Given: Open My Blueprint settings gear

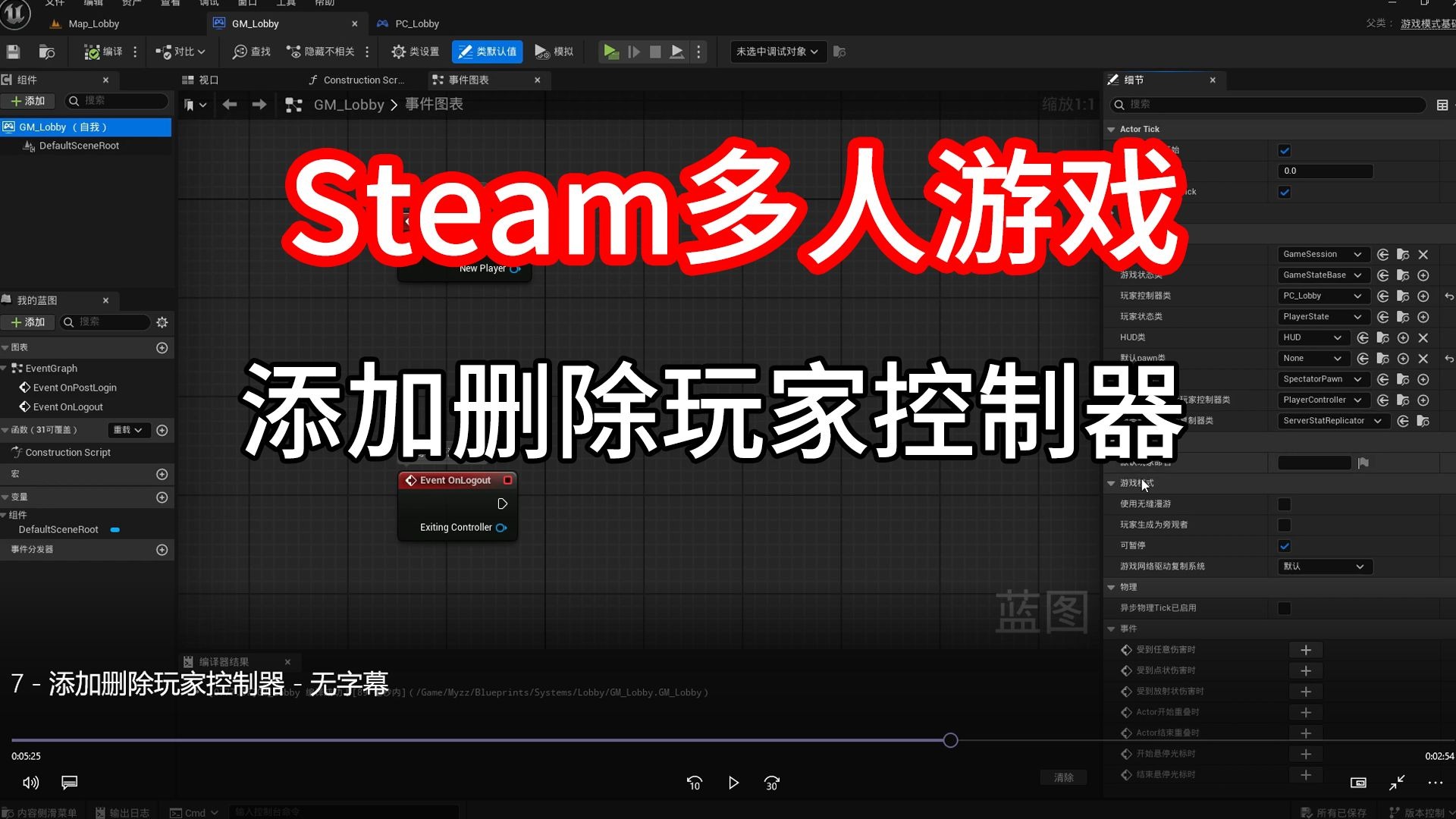Looking at the screenshot, I should [x=162, y=322].
